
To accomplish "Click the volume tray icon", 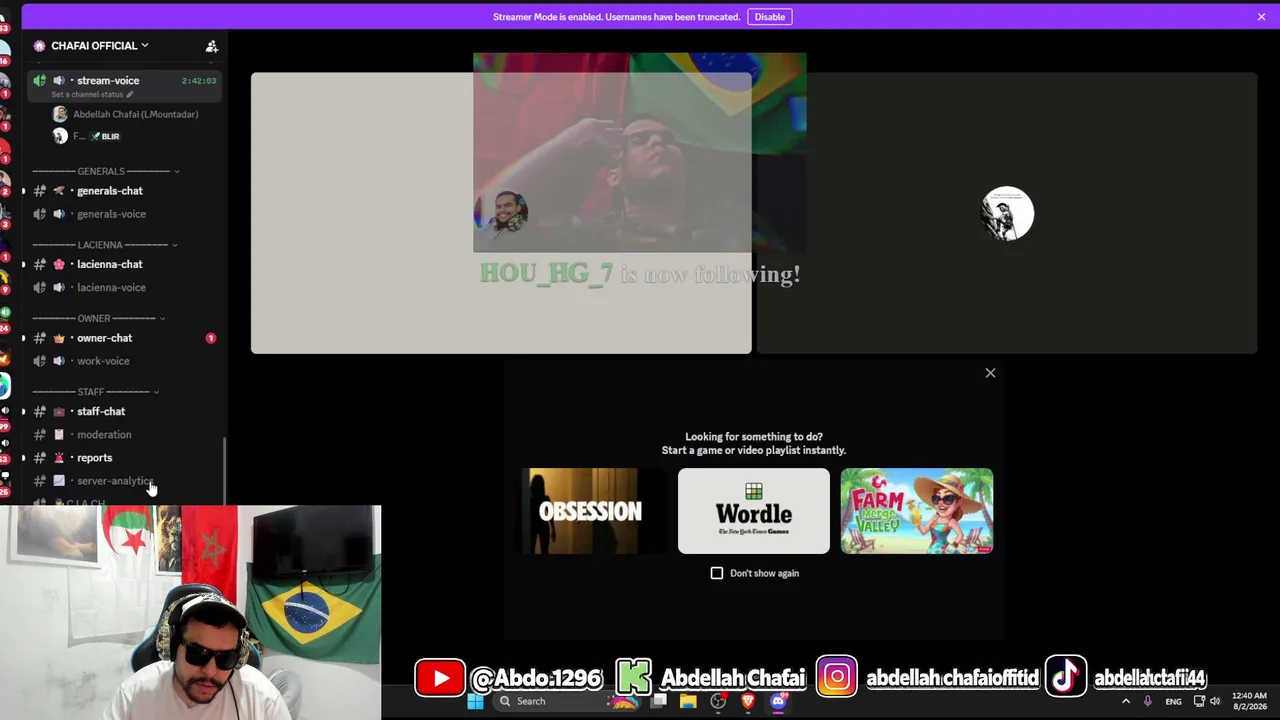I will click(x=1215, y=701).
